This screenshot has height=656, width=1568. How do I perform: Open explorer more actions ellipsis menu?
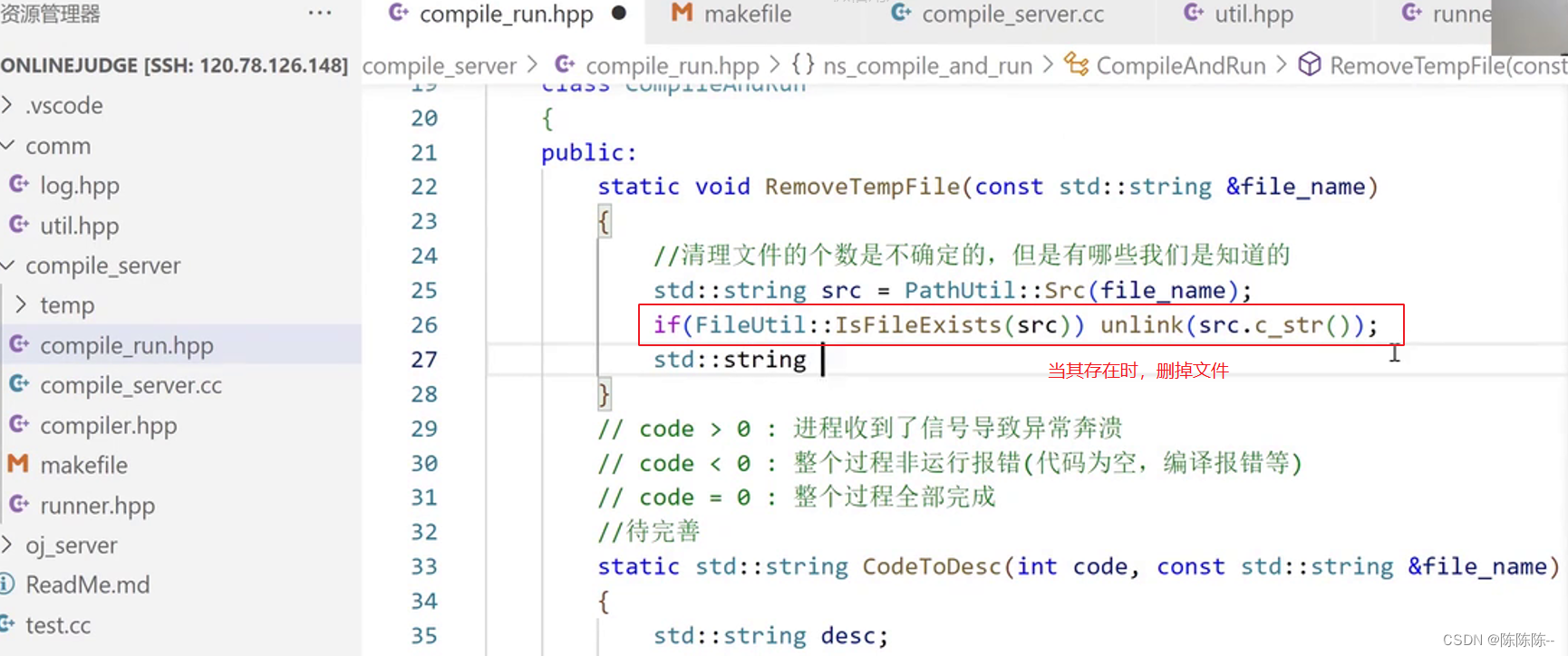(320, 14)
